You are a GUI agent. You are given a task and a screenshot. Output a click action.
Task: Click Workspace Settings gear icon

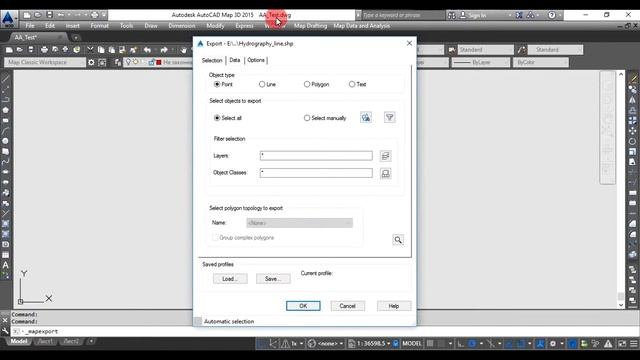91,62
